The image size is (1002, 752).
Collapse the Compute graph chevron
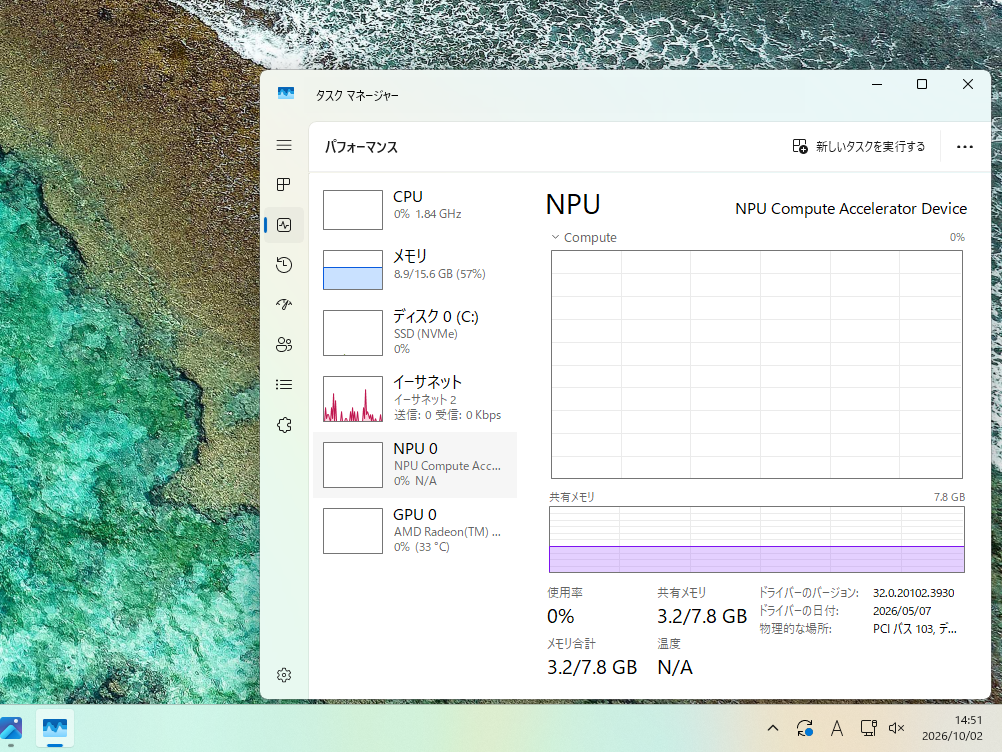pos(555,237)
